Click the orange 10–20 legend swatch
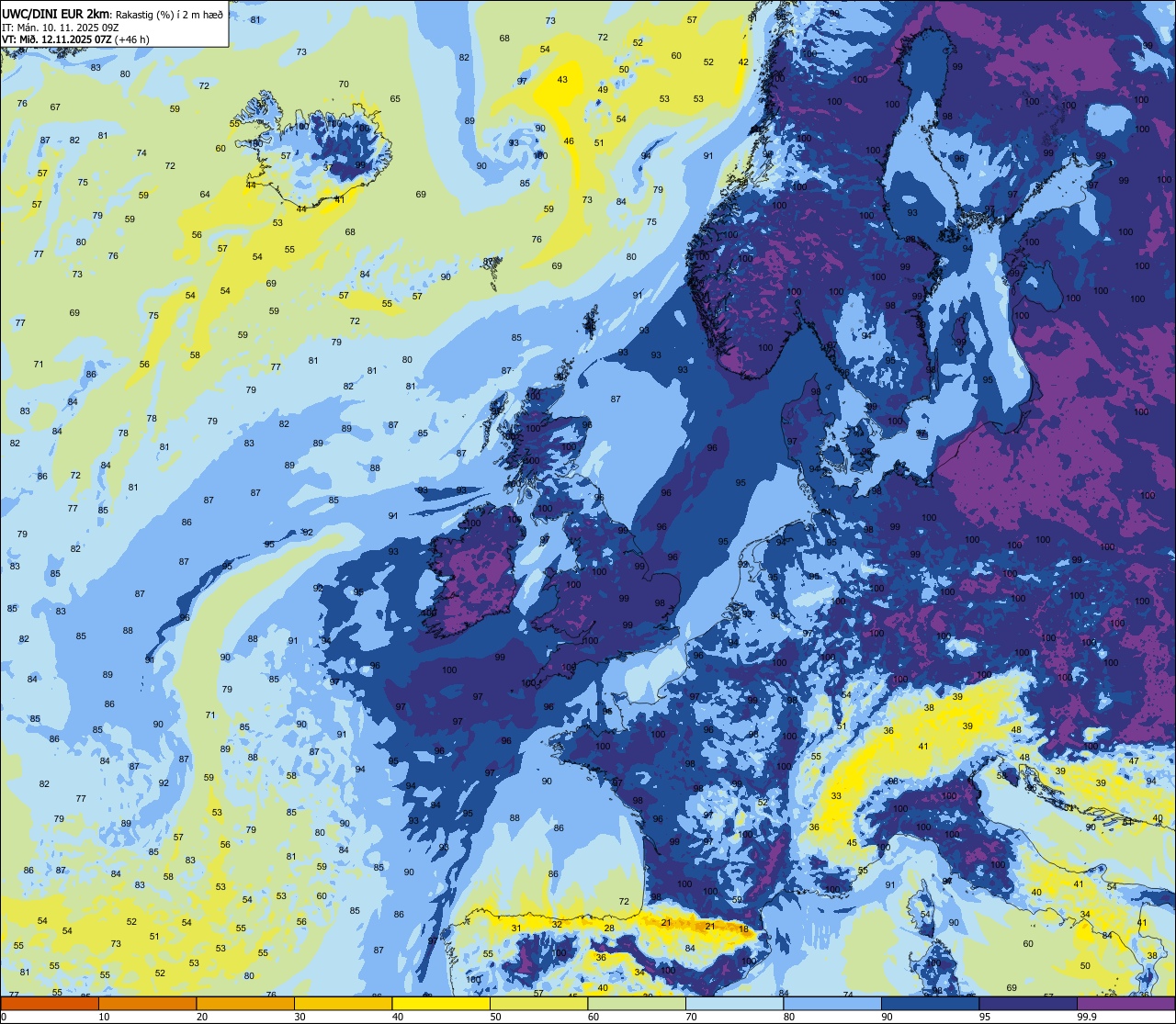Viewport: 1176px width, 1024px height. click(x=147, y=1004)
